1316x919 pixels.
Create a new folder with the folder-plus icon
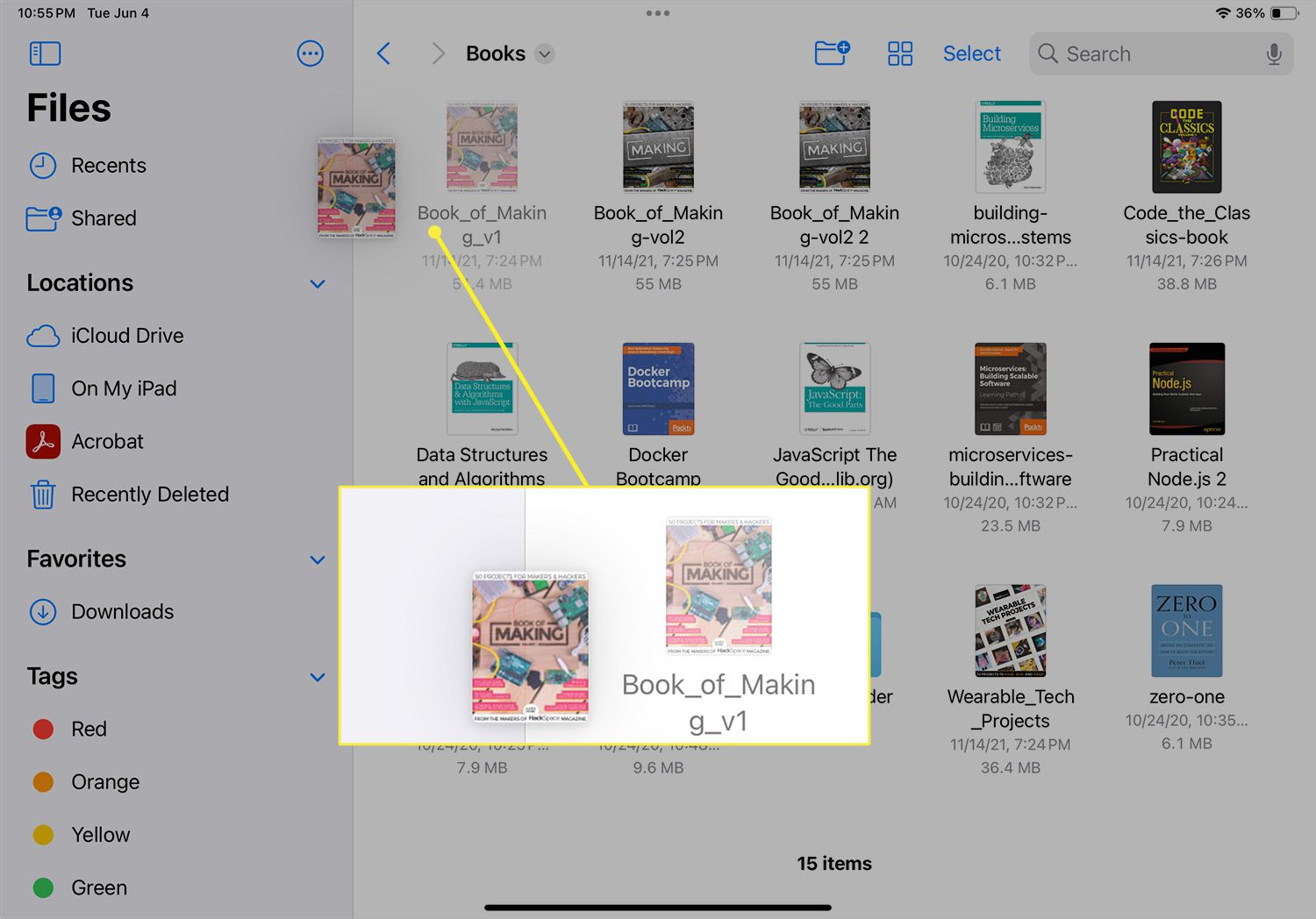tap(831, 53)
